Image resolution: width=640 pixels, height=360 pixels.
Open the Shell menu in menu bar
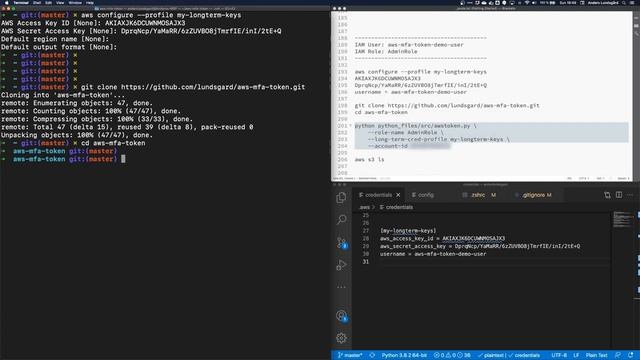[37, 2]
